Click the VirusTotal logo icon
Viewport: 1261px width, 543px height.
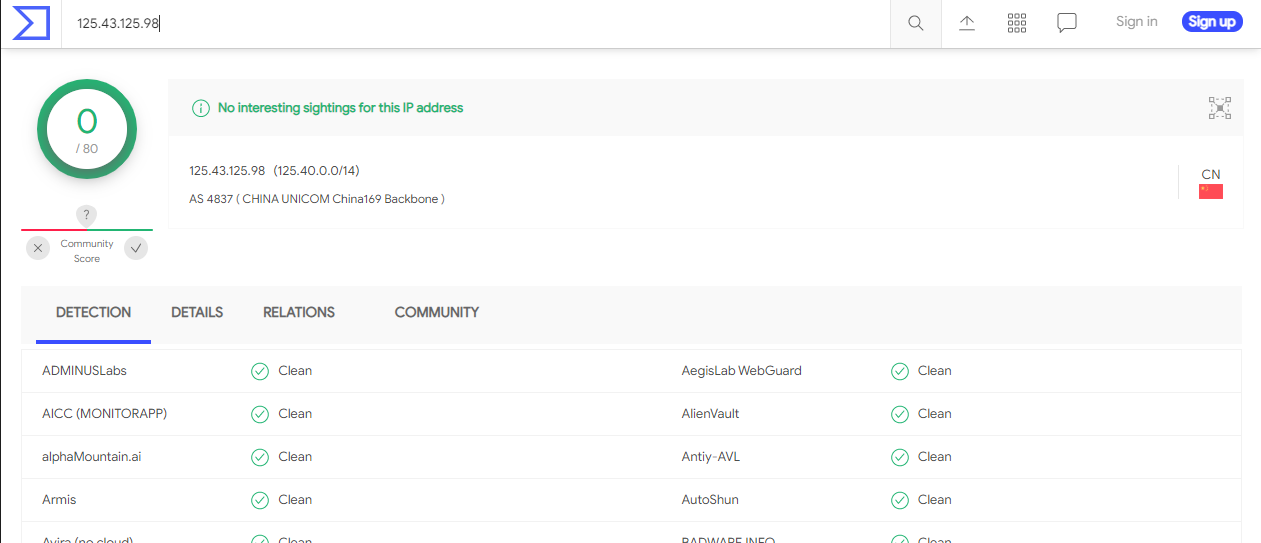click(31, 22)
